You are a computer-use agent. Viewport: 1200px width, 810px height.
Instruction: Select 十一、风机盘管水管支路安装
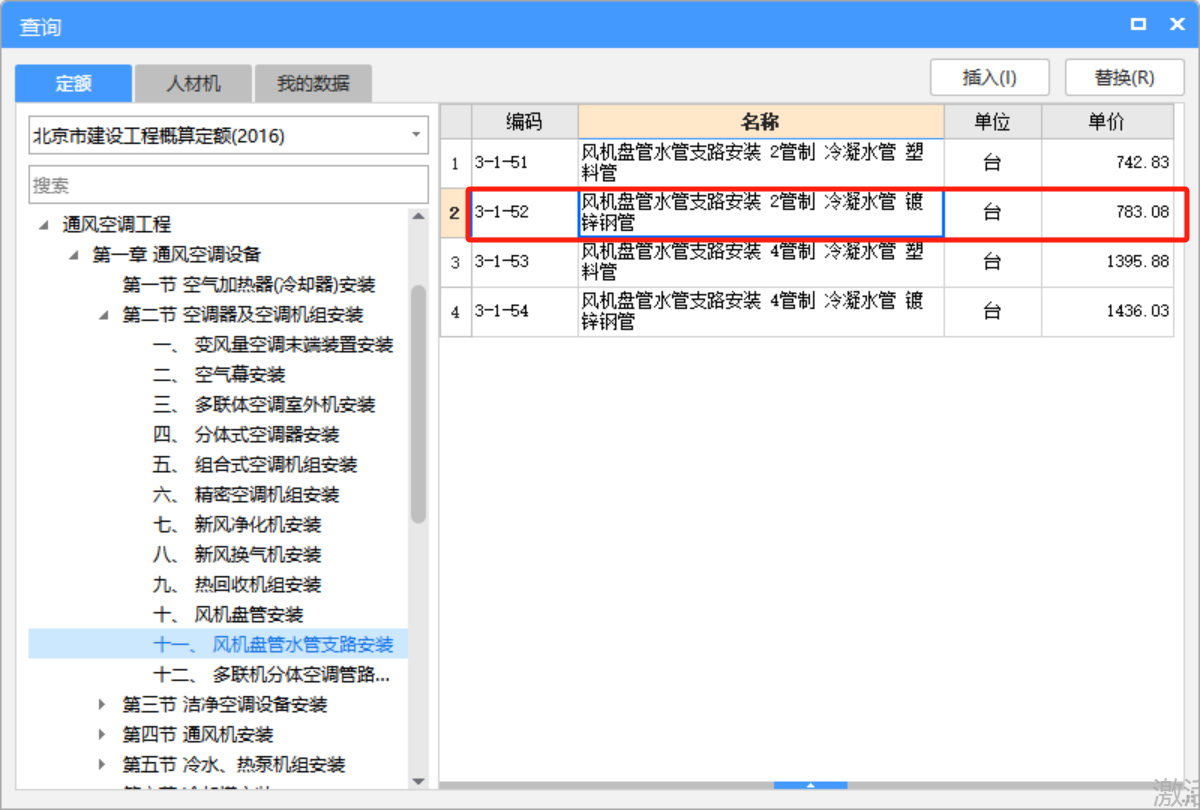(x=273, y=645)
